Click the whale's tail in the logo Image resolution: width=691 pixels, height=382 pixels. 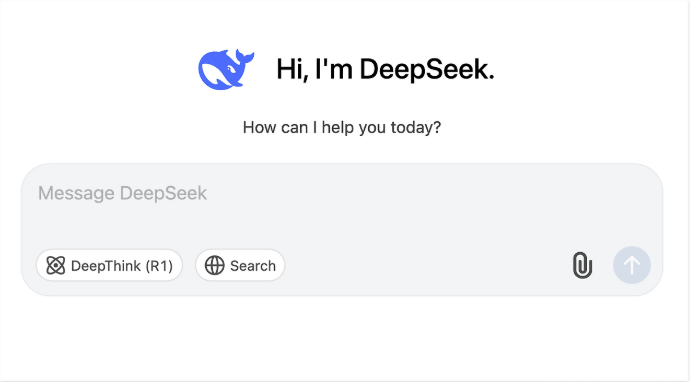pos(245,58)
